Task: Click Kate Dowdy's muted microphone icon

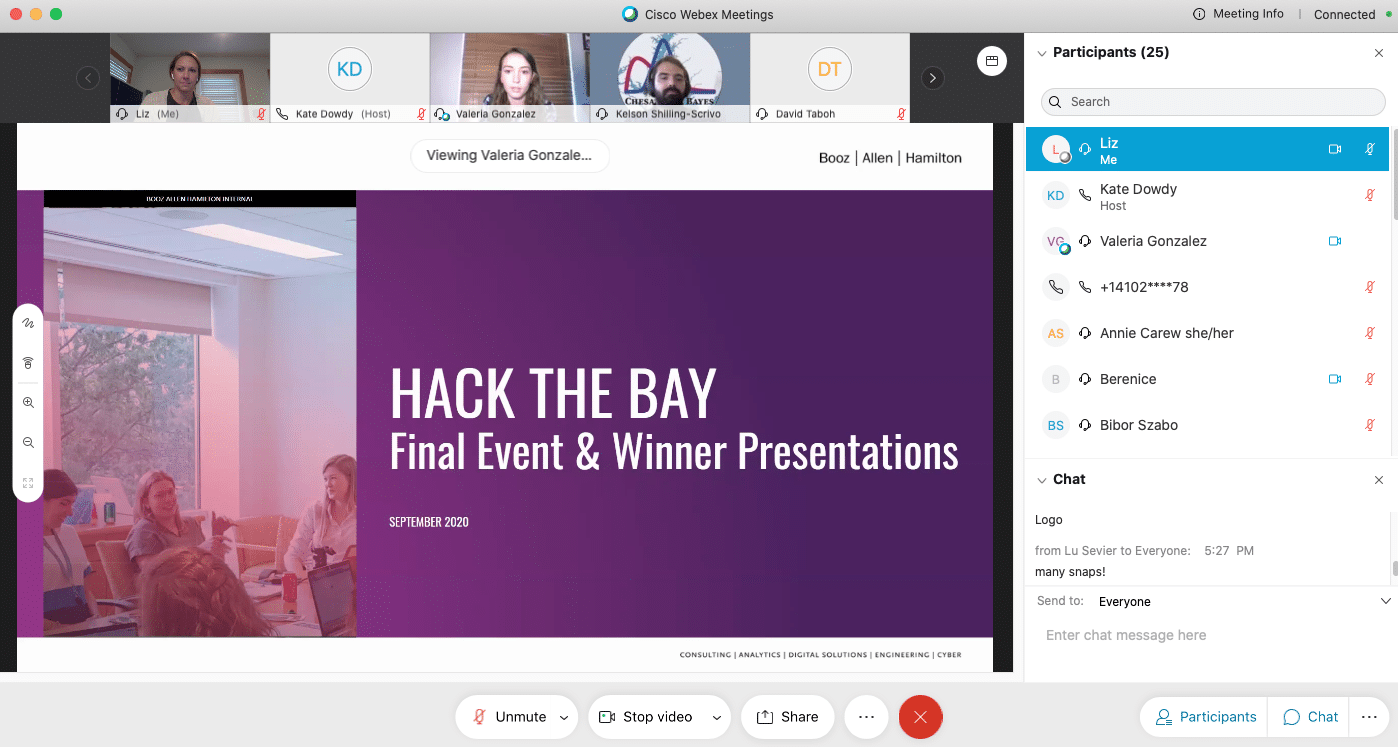Action: [1370, 195]
